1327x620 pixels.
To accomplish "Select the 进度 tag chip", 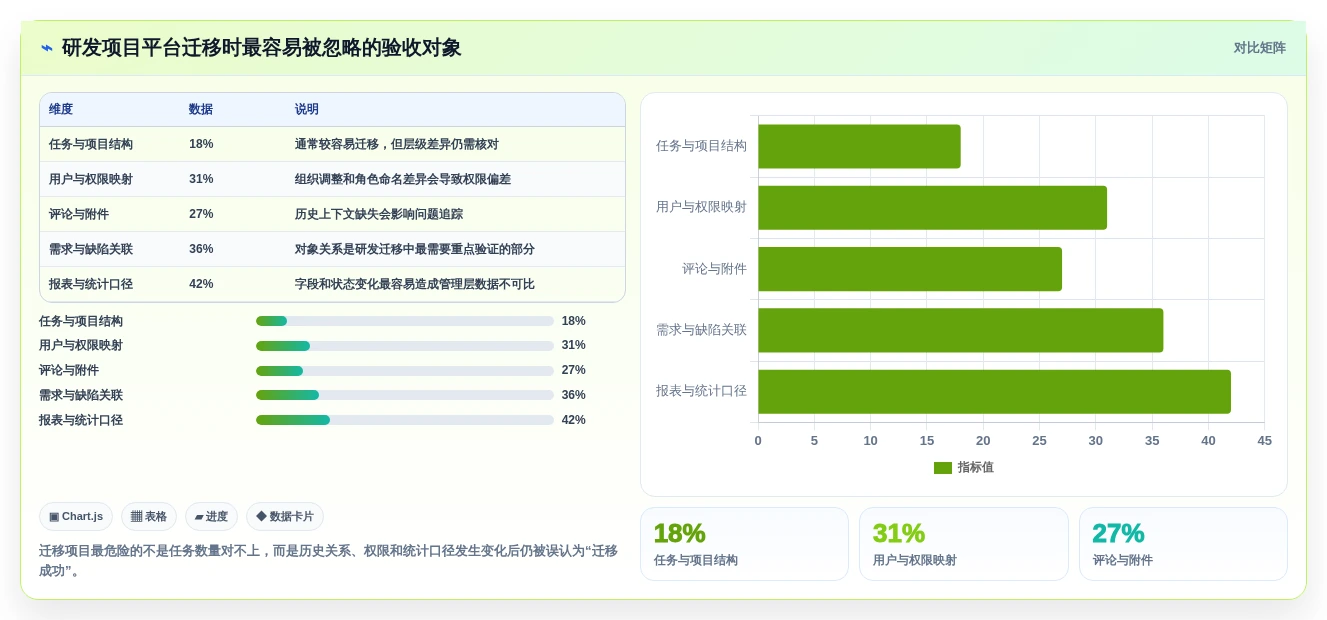I will coord(211,516).
